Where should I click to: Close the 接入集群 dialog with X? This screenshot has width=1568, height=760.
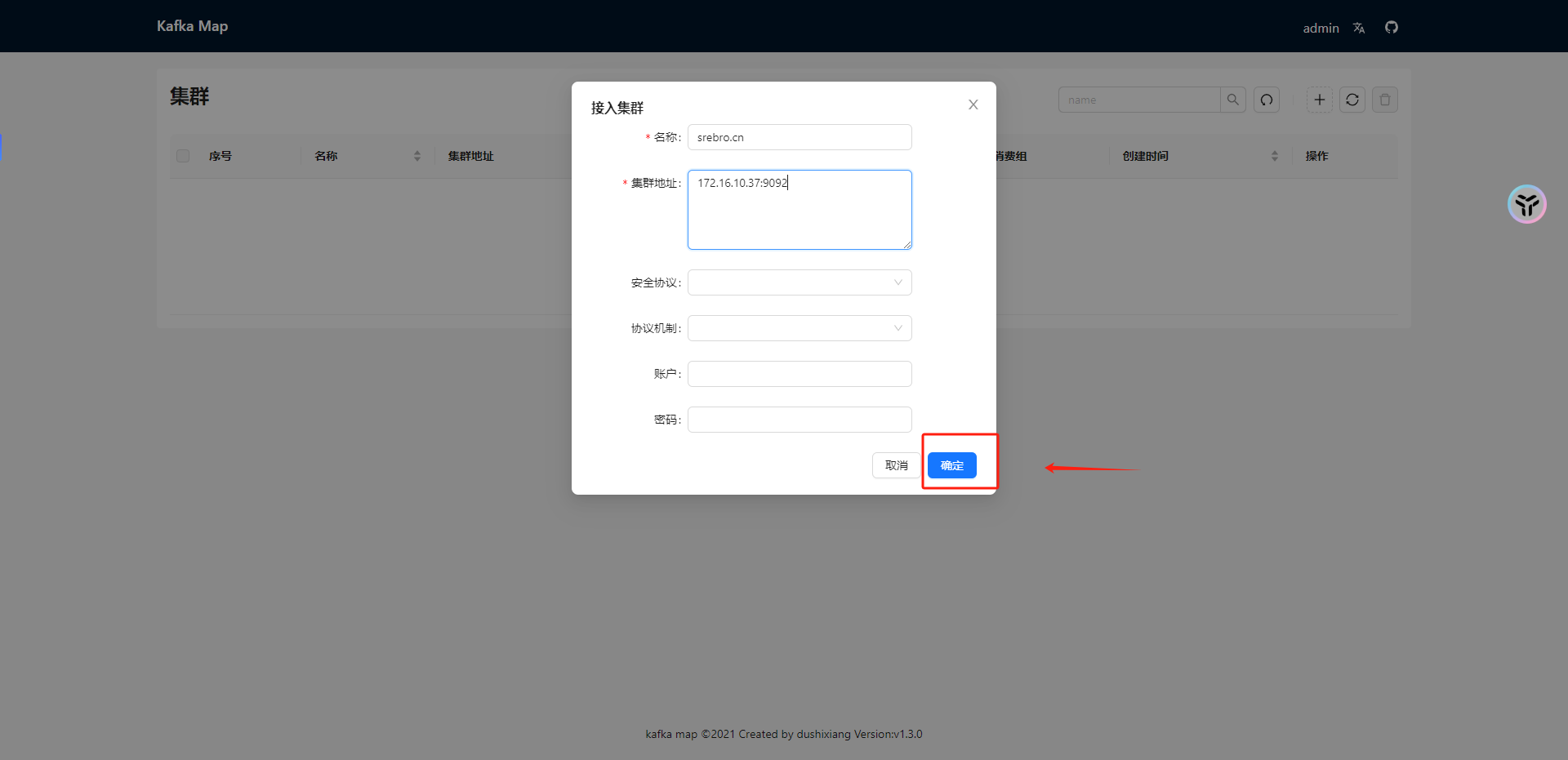(973, 104)
